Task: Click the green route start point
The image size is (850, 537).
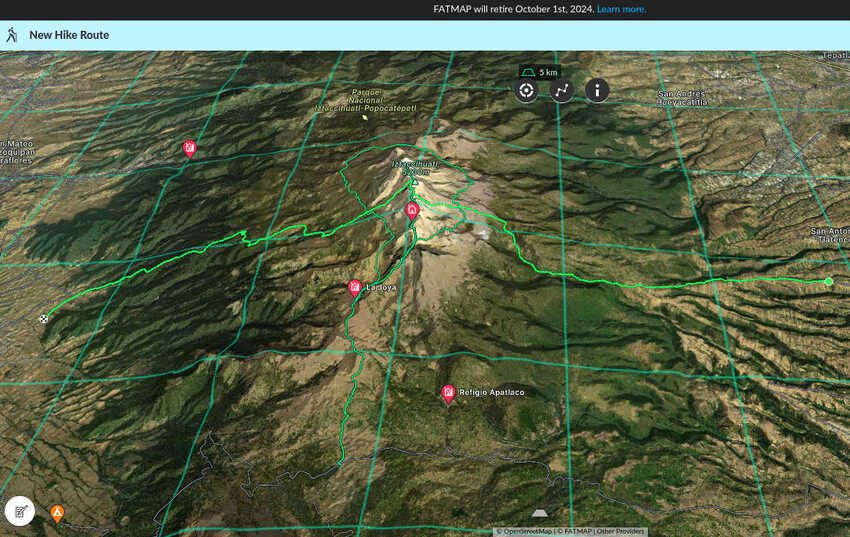Action: [828, 281]
